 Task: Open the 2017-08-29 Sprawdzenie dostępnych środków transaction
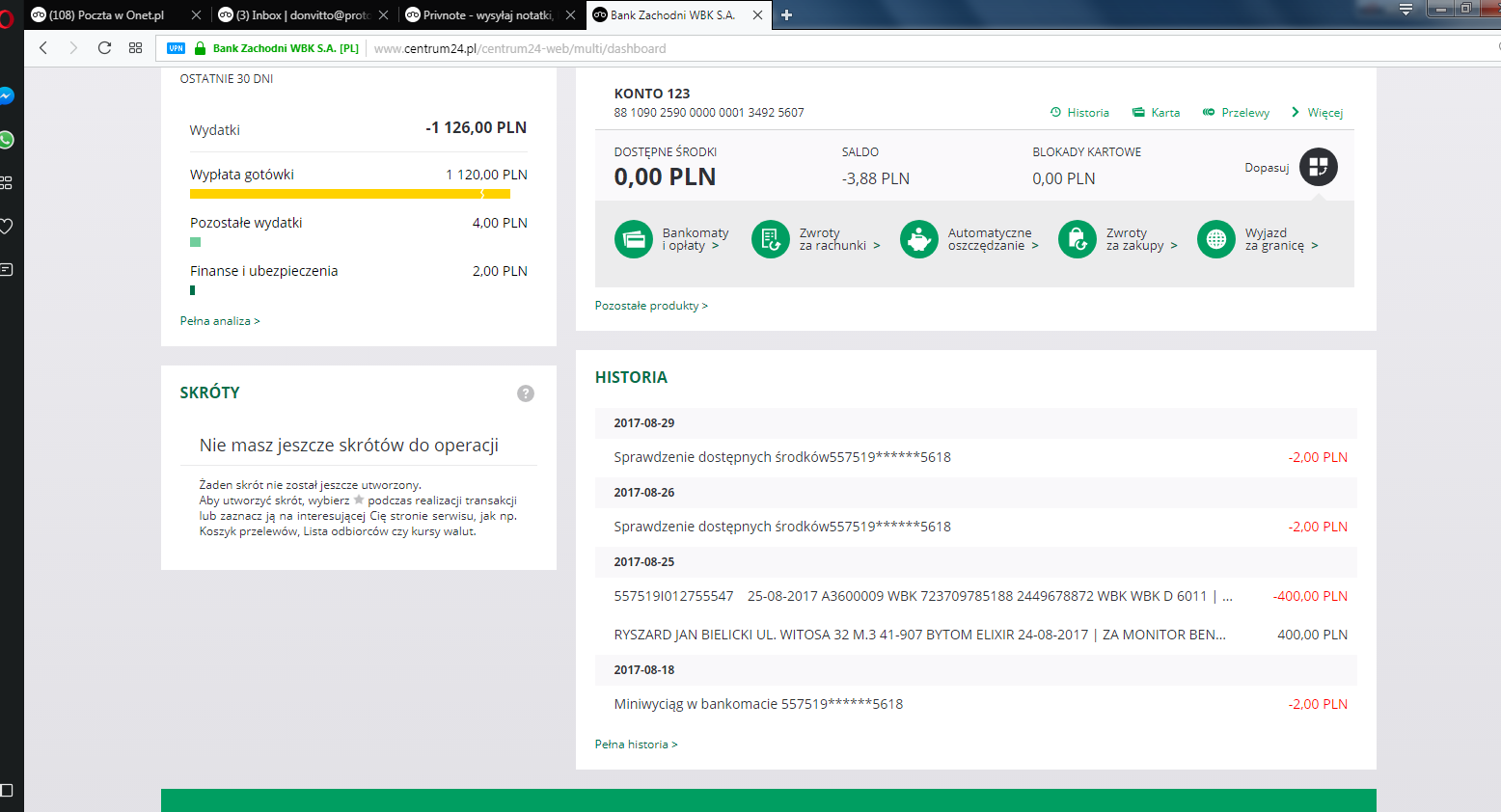click(976, 457)
